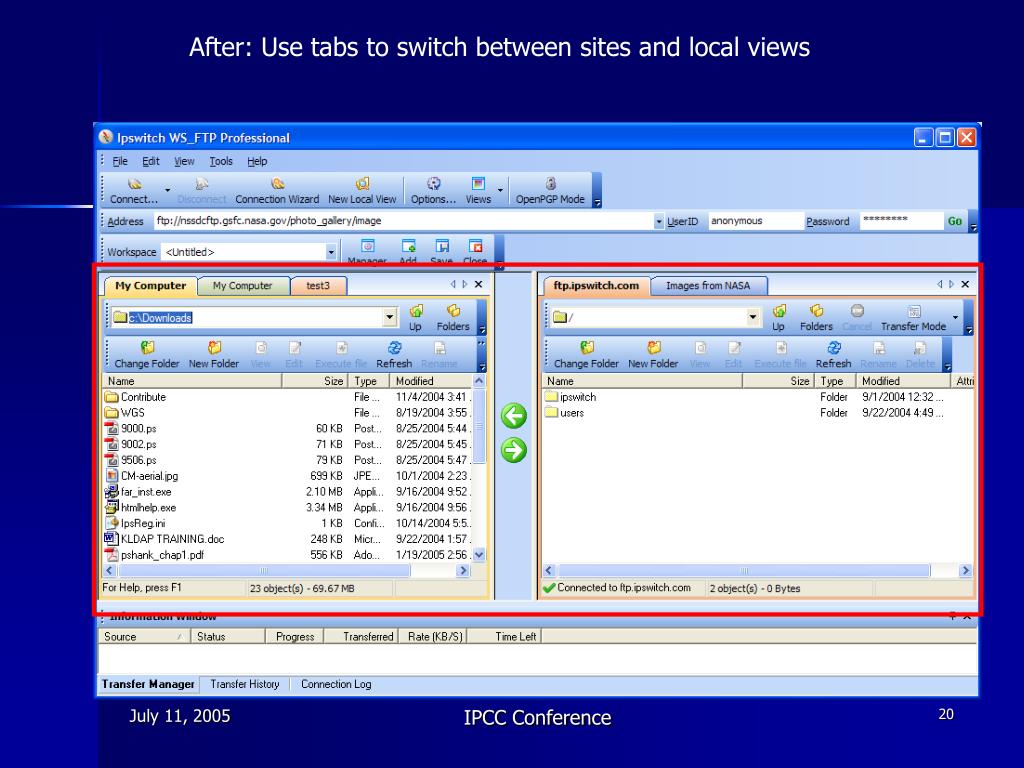The width and height of the screenshot is (1024, 768).
Task: Open Workspace Manager
Action: click(367, 251)
